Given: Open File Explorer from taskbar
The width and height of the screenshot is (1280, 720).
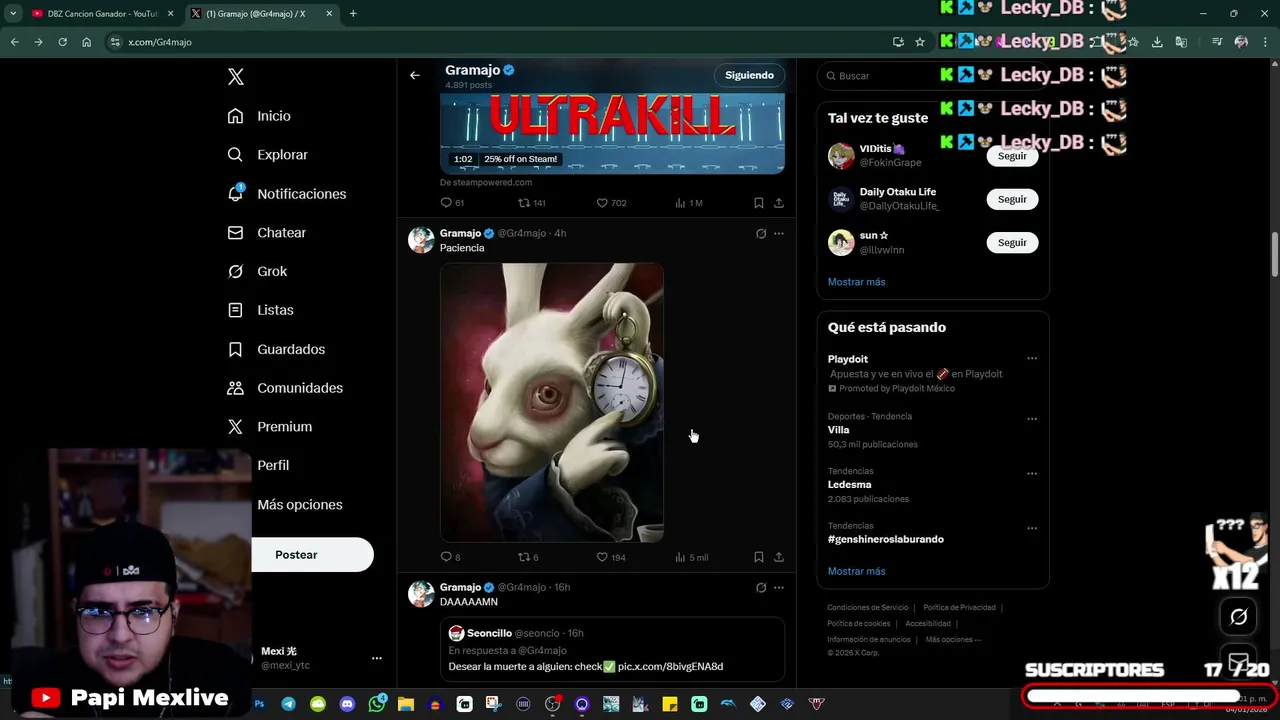Looking at the screenshot, I should pyautogui.click(x=406, y=704).
